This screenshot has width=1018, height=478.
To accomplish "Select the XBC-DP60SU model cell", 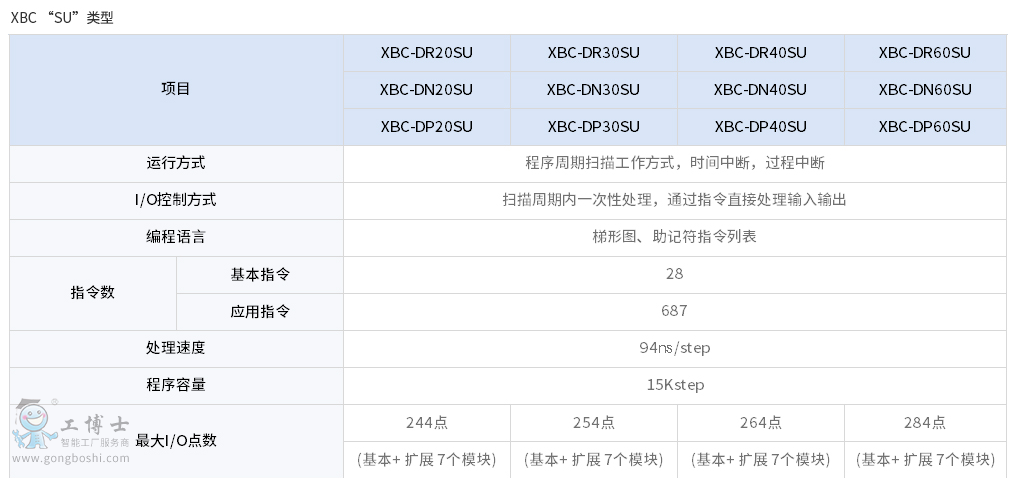I will pos(925,127).
